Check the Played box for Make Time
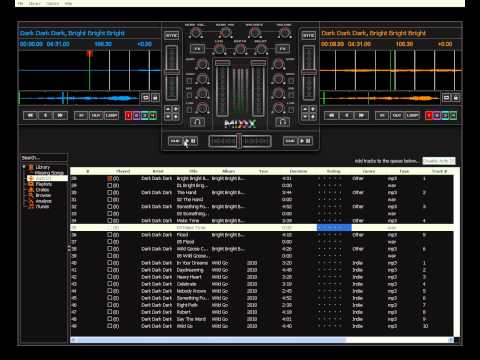 (x=109, y=221)
